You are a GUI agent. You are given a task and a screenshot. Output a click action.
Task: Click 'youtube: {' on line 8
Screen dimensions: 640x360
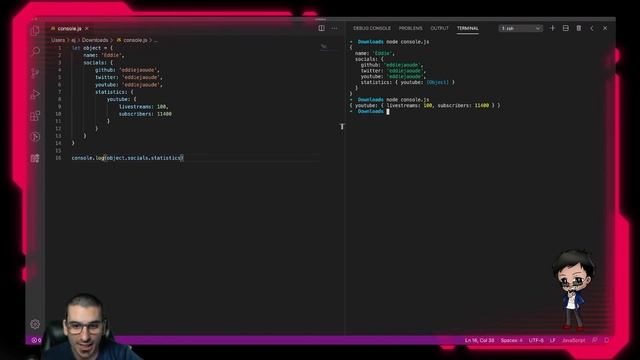pos(122,99)
